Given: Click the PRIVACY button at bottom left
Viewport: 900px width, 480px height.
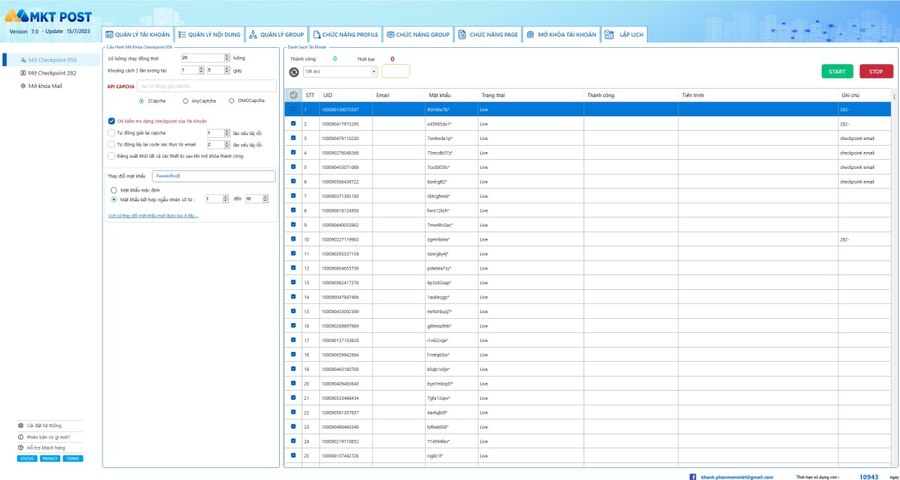Looking at the screenshot, I should pyautogui.click(x=50, y=459).
